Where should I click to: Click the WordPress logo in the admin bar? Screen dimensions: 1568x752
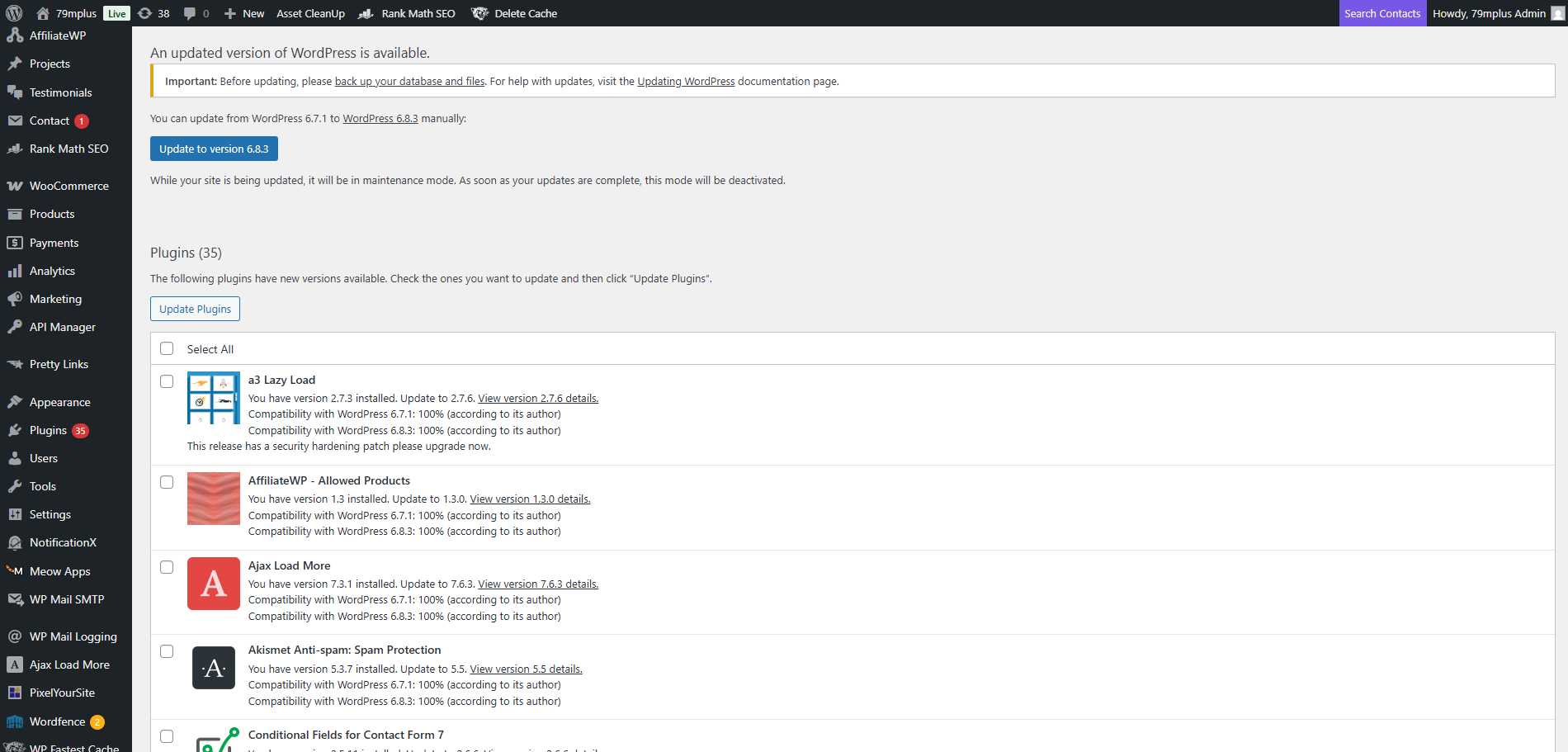click(12, 13)
